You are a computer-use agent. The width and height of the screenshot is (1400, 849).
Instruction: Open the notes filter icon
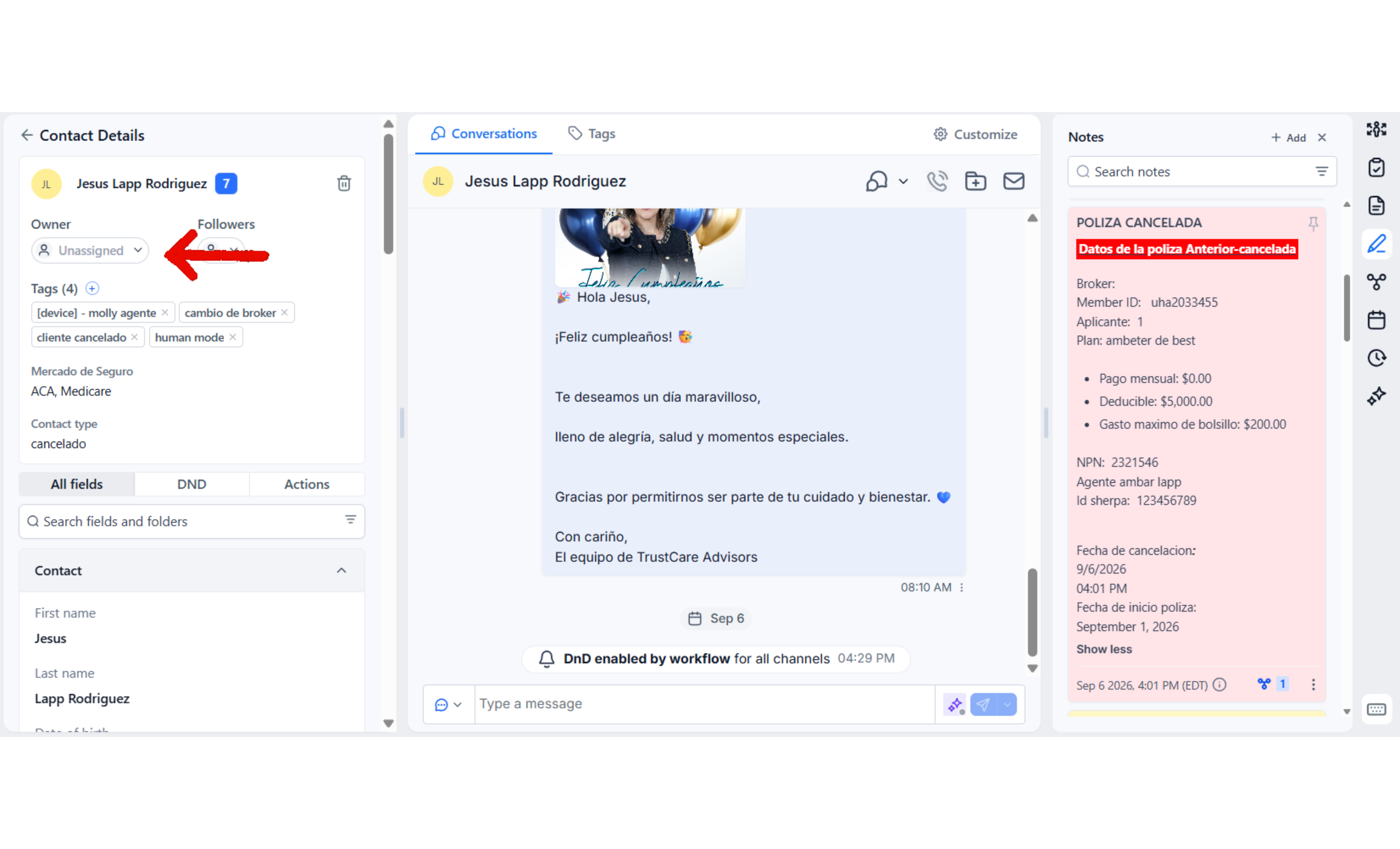tap(1322, 172)
